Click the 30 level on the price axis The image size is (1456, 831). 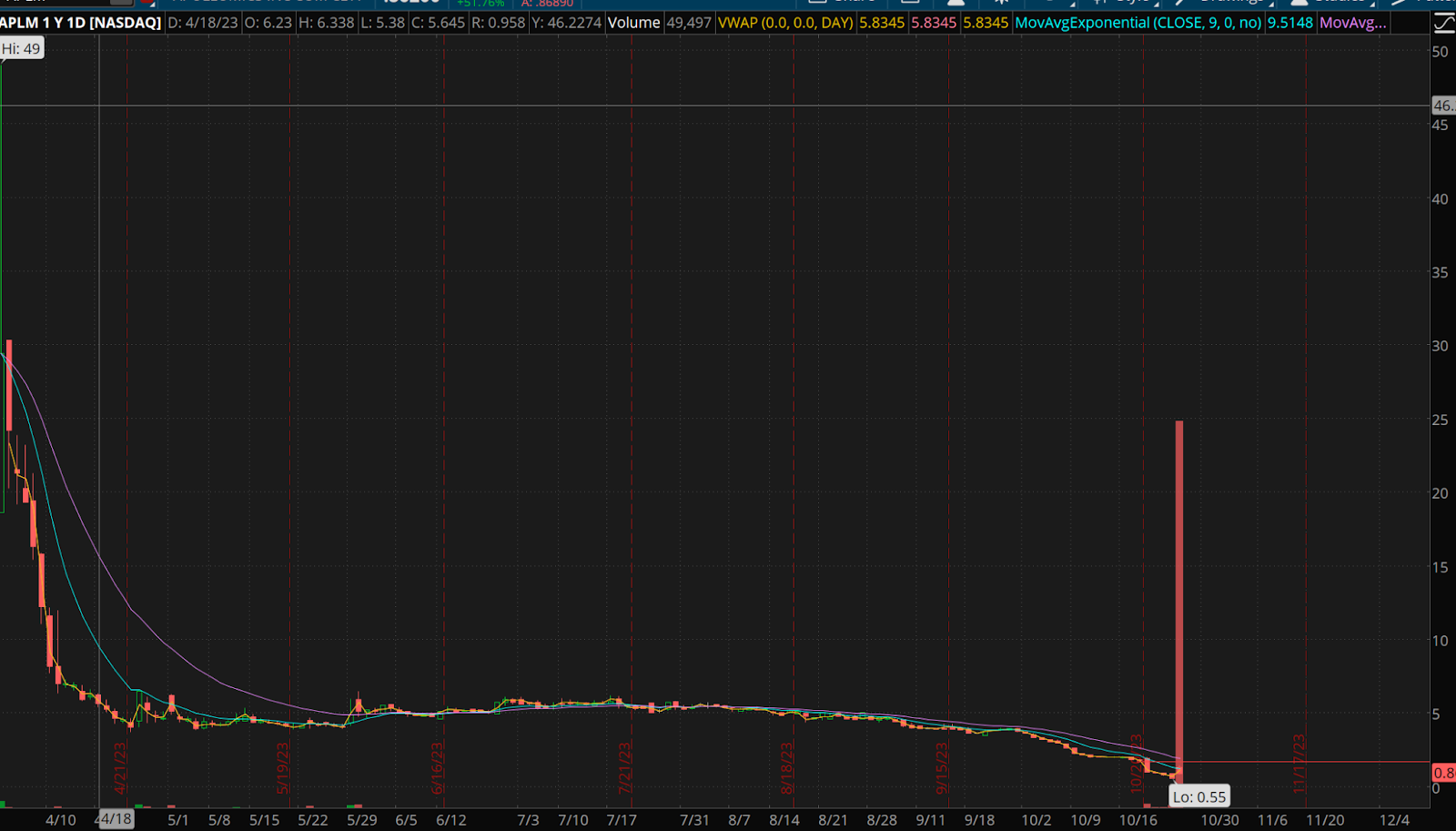[x=1440, y=346]
